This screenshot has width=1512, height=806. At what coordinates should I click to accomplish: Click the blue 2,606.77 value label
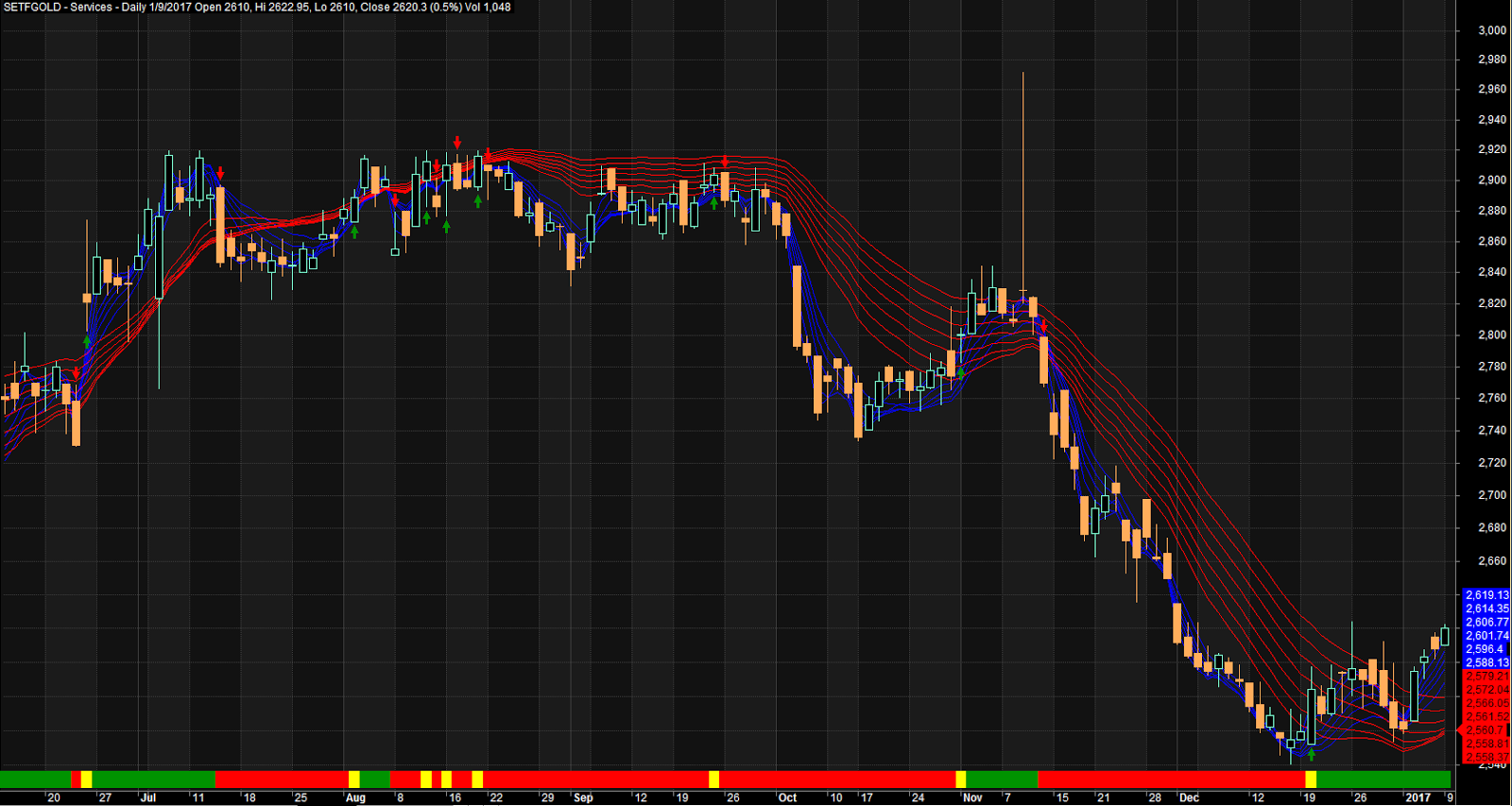pyautogui.click(x=1486, y=623)
